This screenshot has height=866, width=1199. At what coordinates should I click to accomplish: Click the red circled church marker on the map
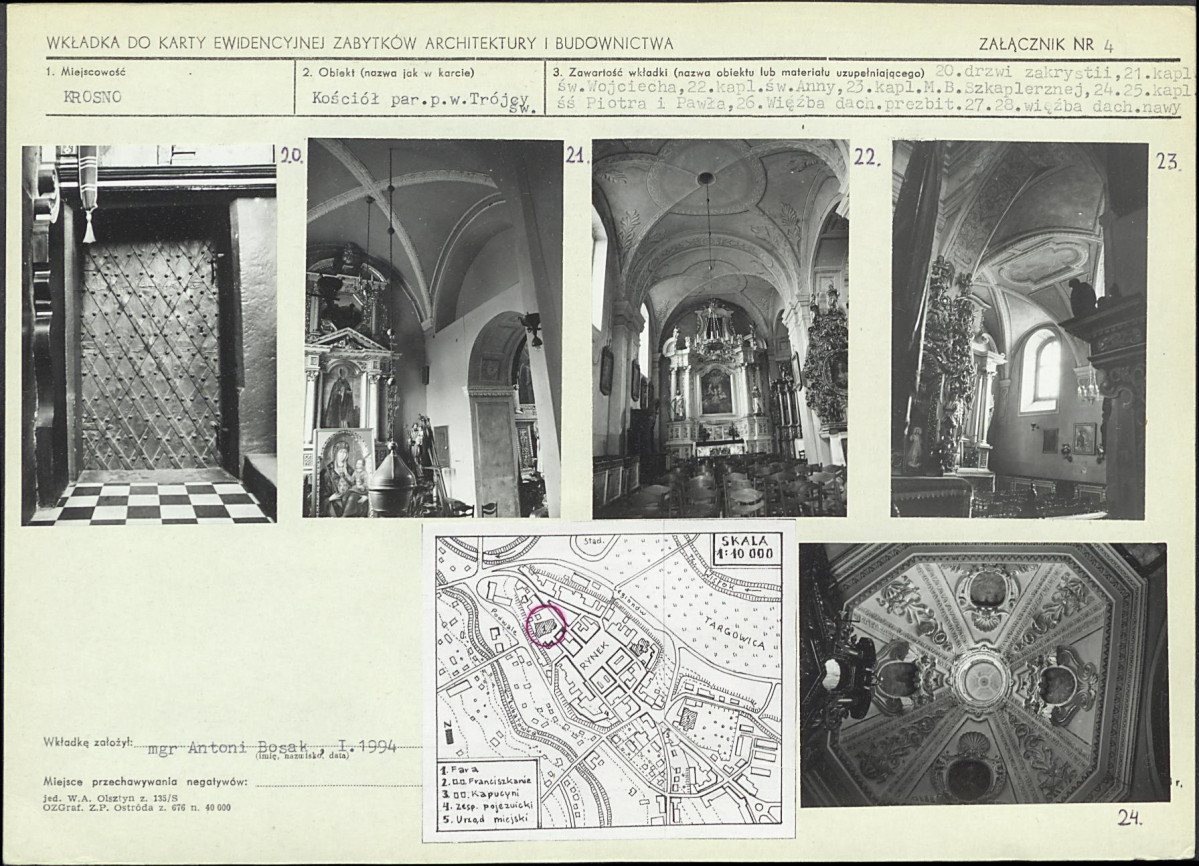[546, 625]
